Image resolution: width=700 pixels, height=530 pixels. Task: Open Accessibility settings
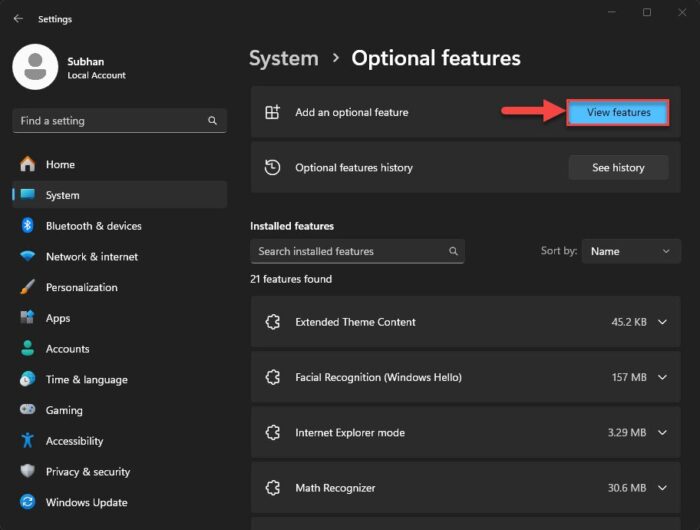[120, 441]
